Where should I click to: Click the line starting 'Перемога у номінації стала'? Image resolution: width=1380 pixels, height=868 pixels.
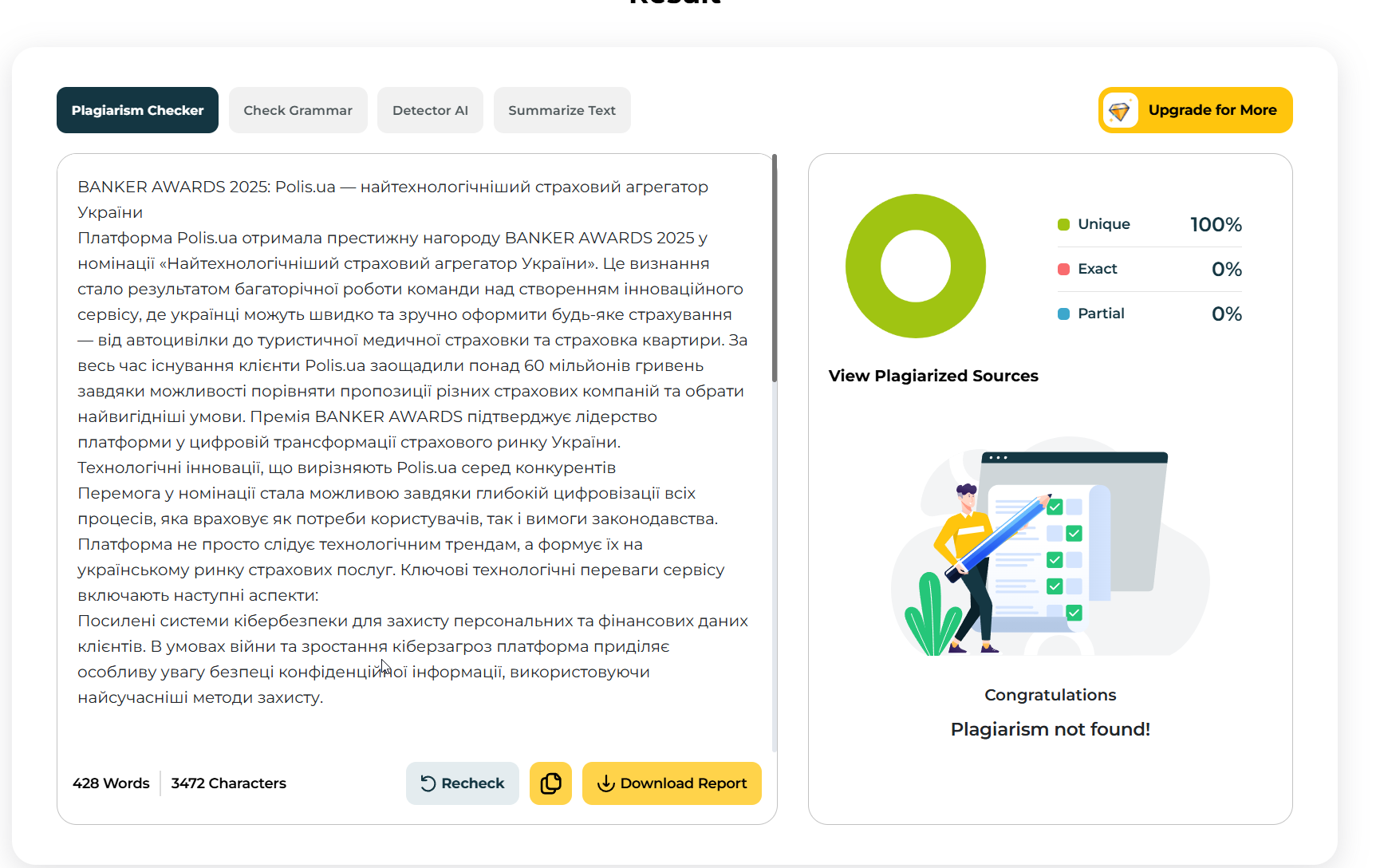click(x=387, y=493)
